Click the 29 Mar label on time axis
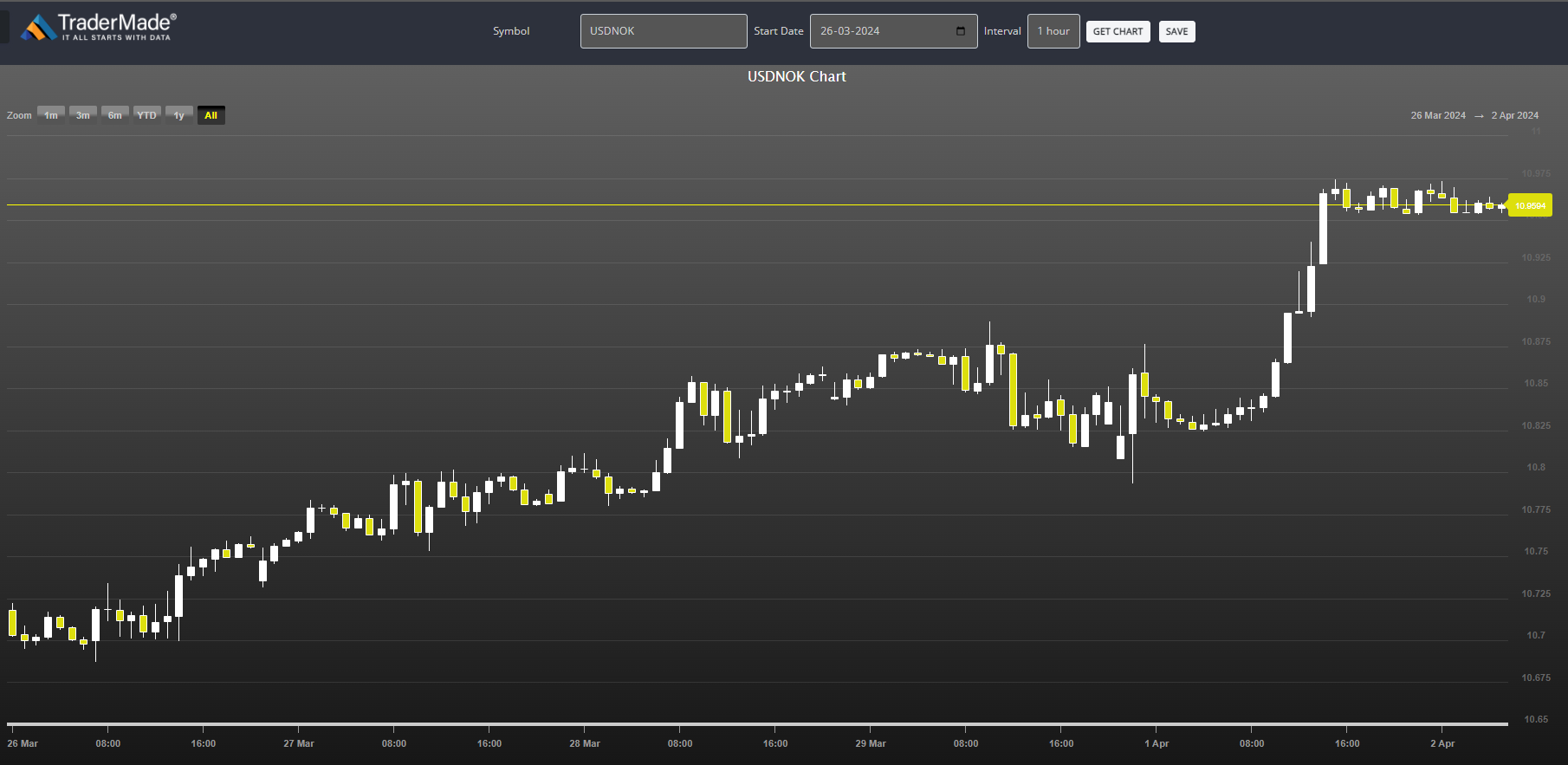Image resolution: width=1568 pixels, height=765 pixels. tap(871, 743)
